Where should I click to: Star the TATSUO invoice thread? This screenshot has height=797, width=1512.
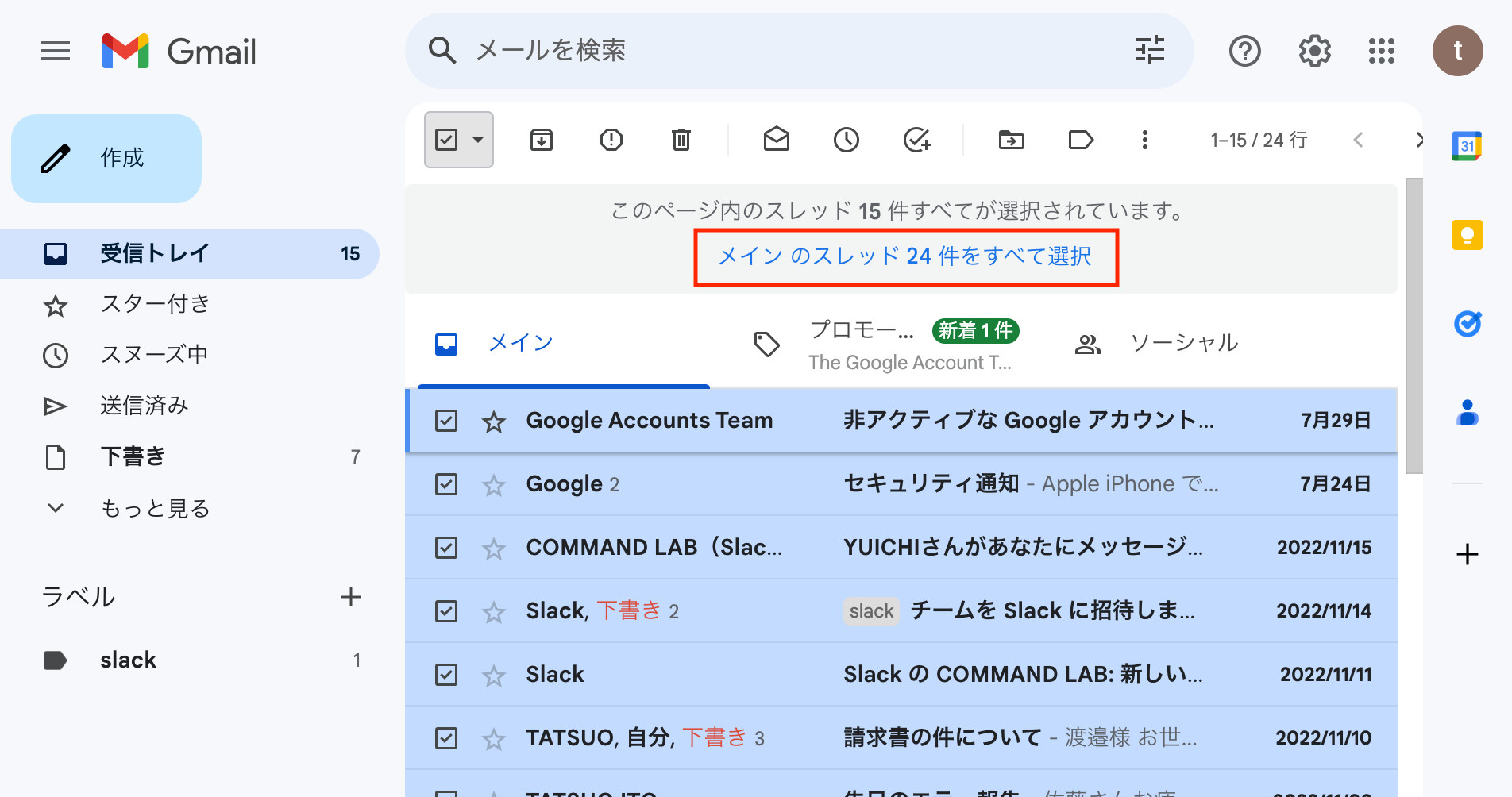pos(494,738)
